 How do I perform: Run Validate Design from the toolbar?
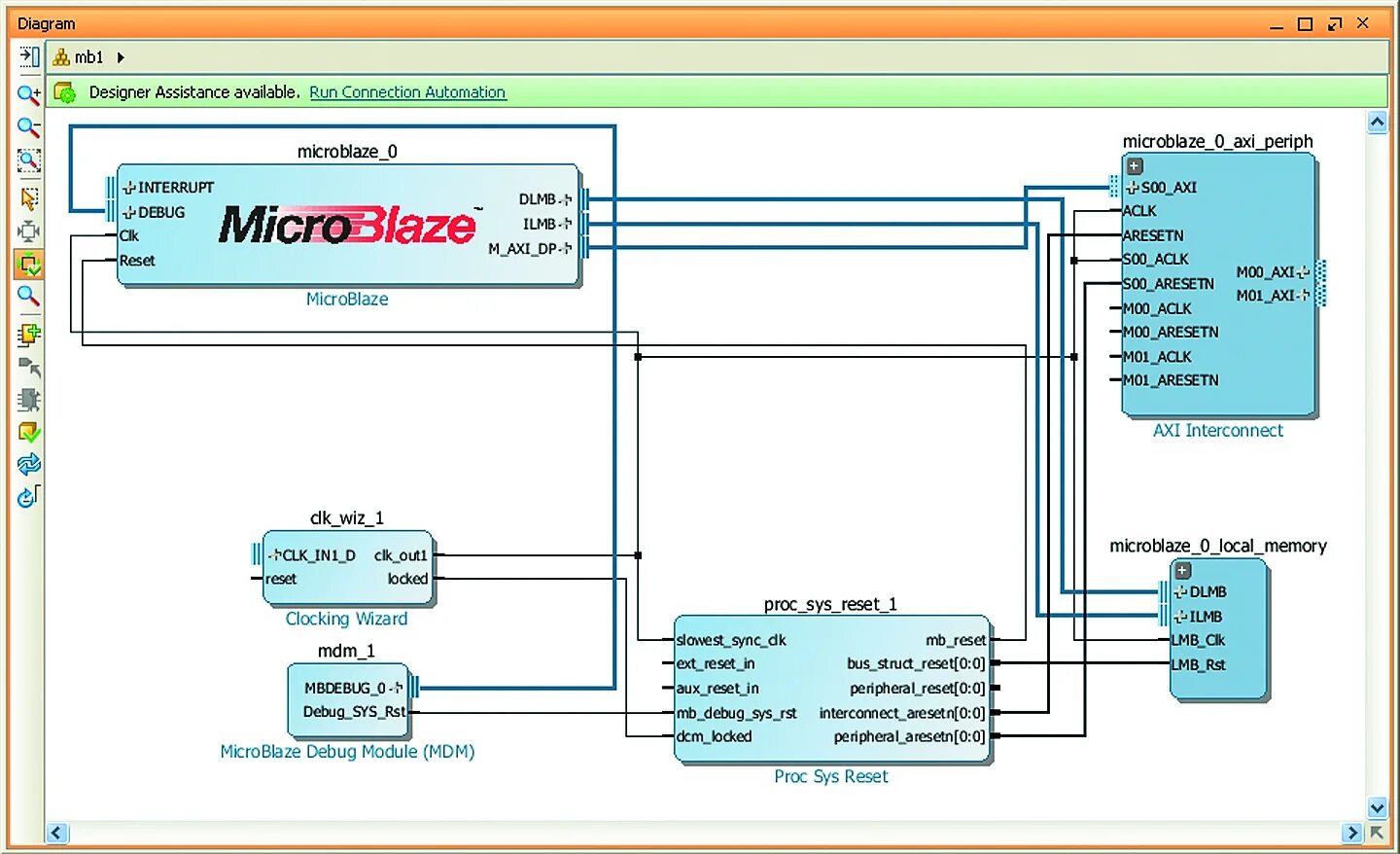coord(28,433)
